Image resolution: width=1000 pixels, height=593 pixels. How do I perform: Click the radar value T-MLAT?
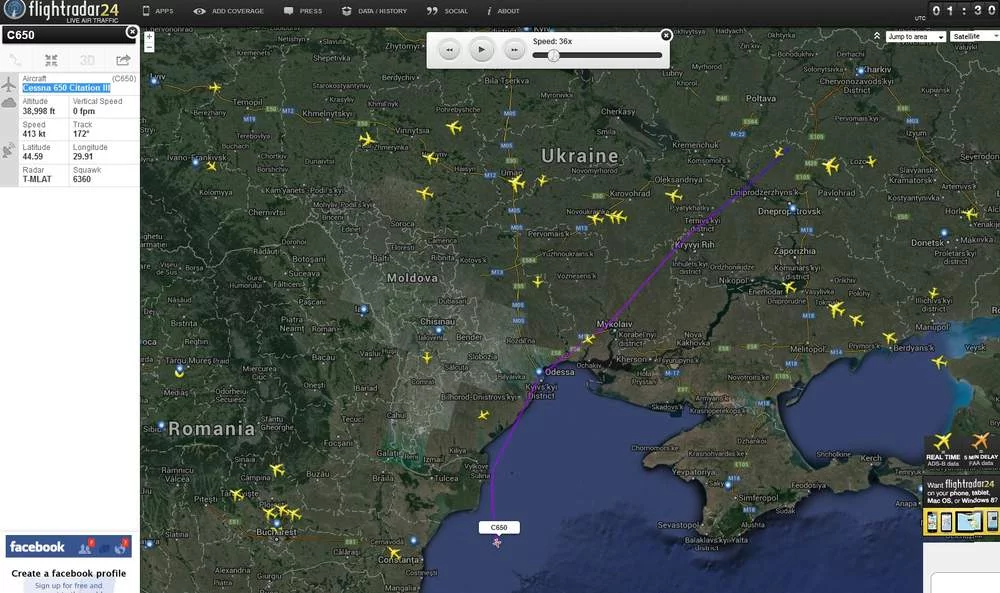click(37, 179)
